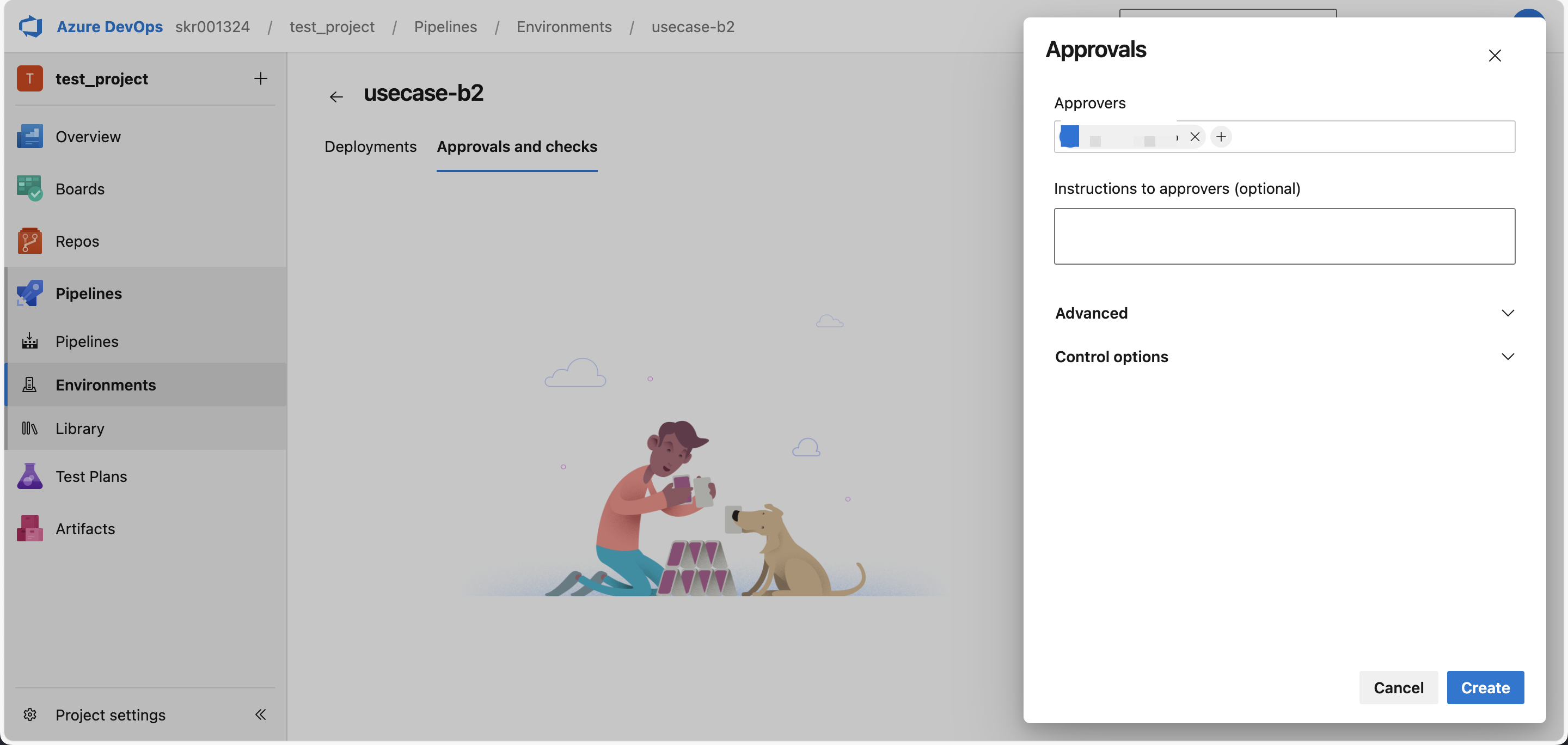Select the Environments icon

(x=29, y=384)
